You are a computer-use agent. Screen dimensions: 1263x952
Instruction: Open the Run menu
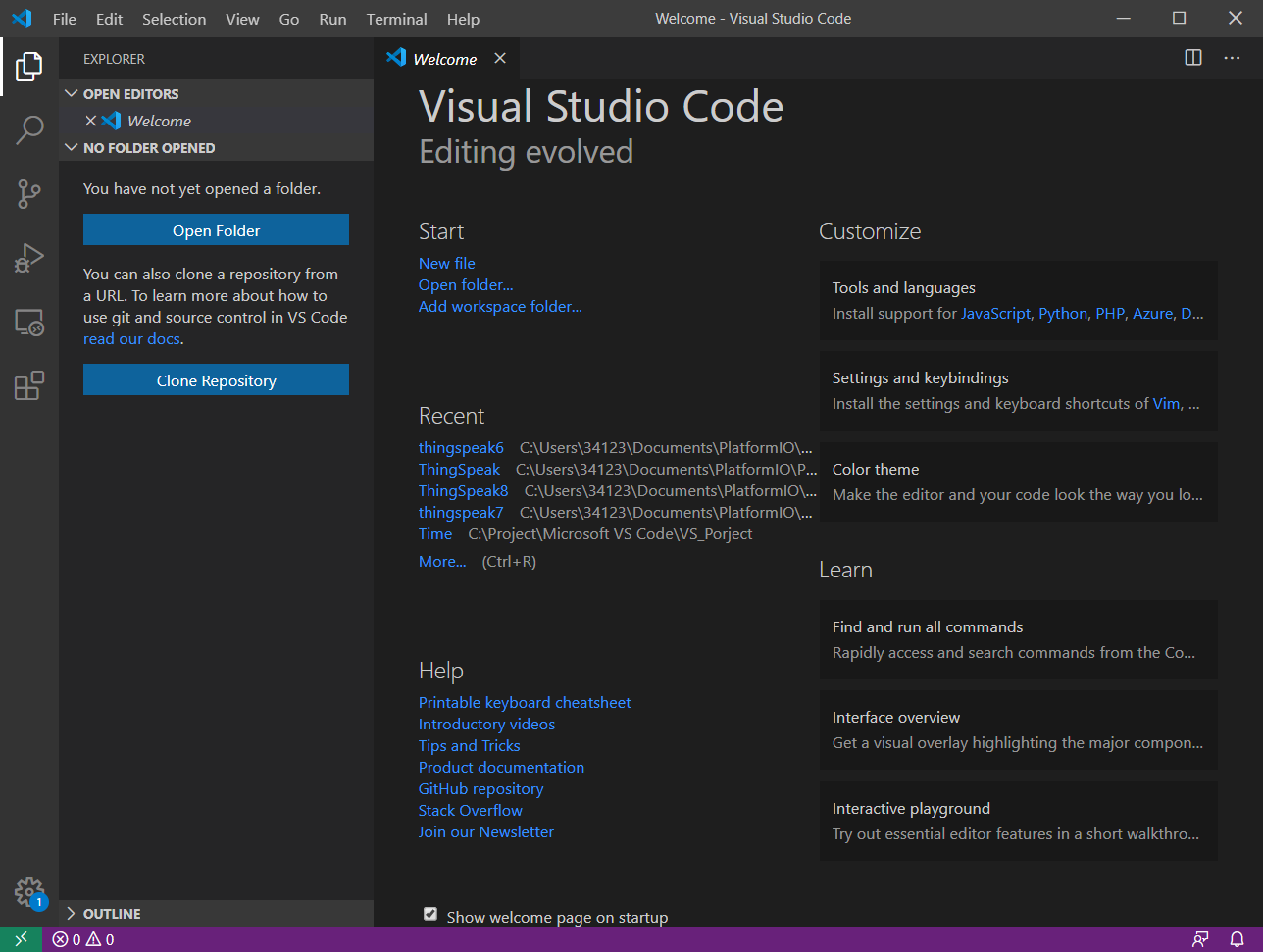332,19
